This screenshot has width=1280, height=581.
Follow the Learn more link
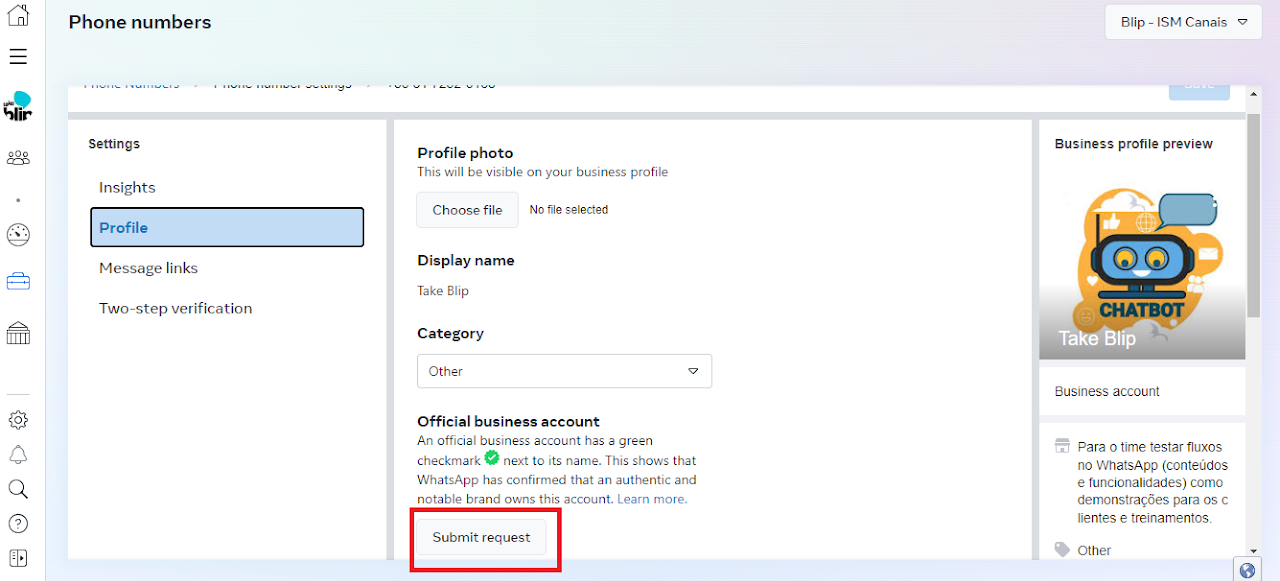(651, 499)
